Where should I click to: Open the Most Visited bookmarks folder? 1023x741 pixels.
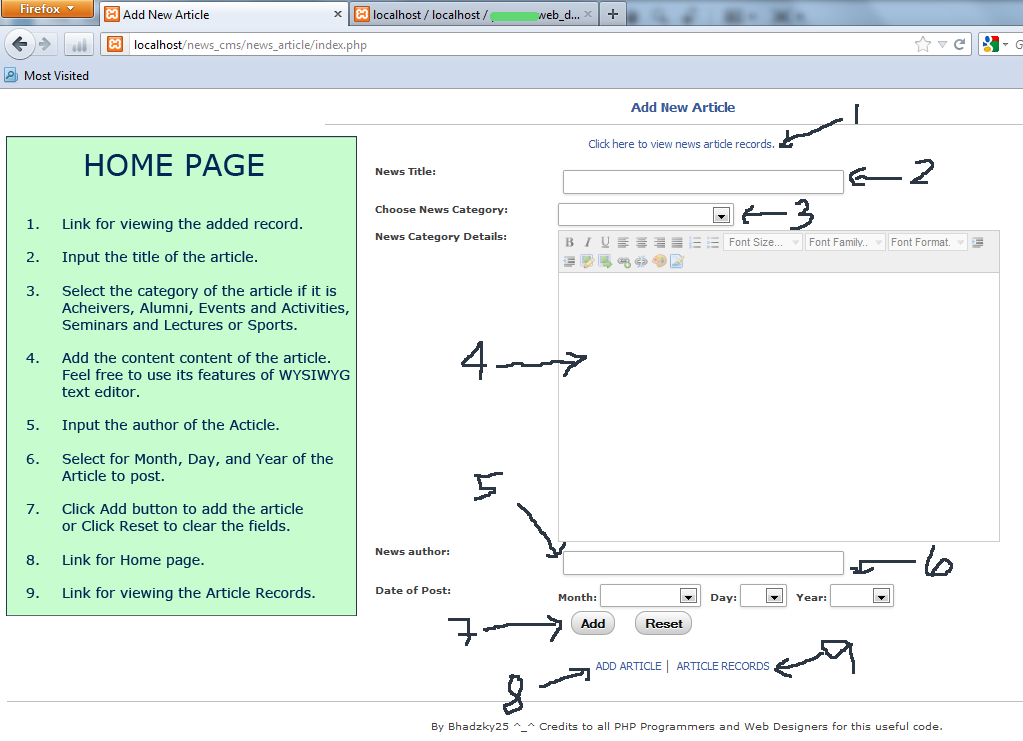tap(46, 76)
